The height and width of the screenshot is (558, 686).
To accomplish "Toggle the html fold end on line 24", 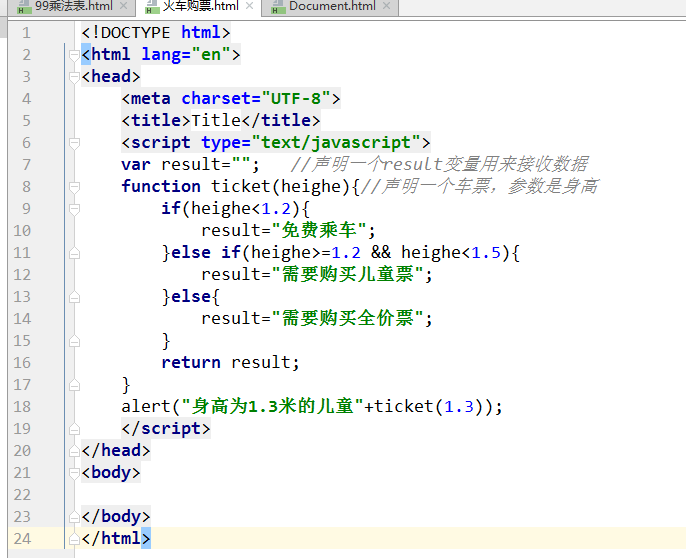I will point(74,539).
